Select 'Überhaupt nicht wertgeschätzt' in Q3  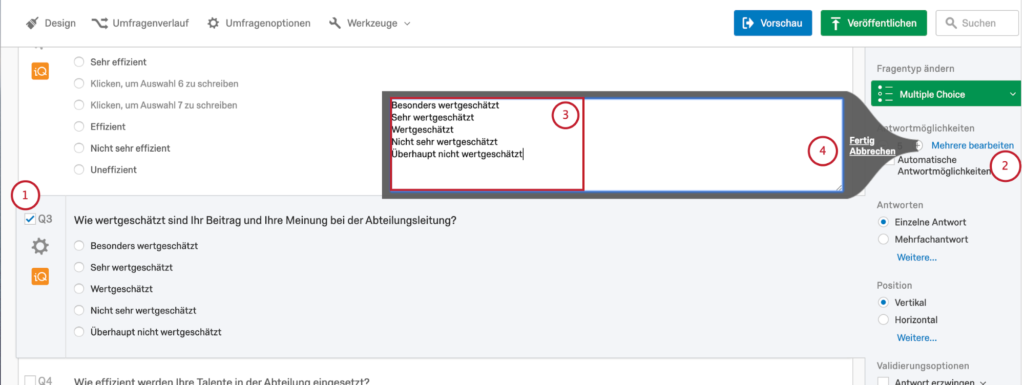pos(79,331)
